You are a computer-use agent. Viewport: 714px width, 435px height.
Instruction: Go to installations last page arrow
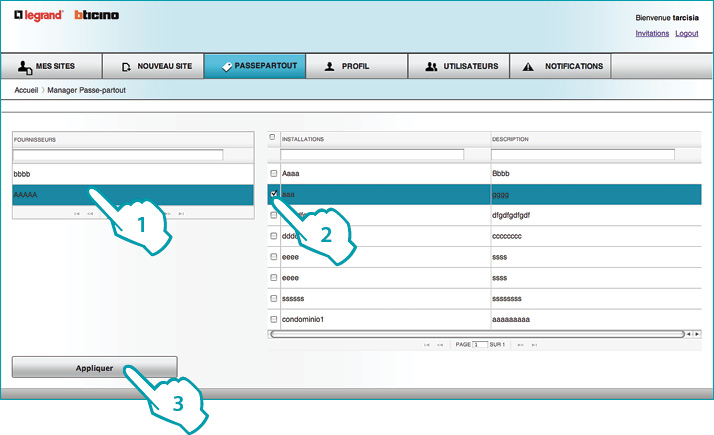tap(534, 344)
